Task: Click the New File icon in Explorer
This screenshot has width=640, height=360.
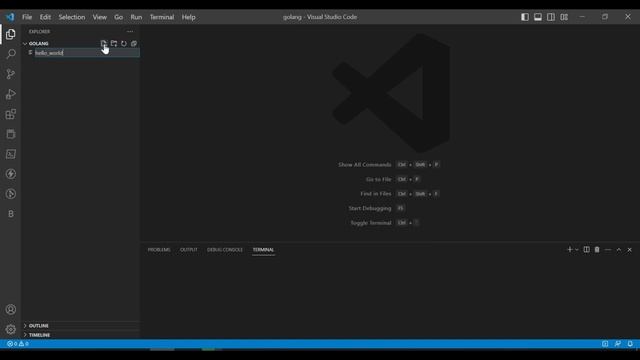Action: [104, 43]
